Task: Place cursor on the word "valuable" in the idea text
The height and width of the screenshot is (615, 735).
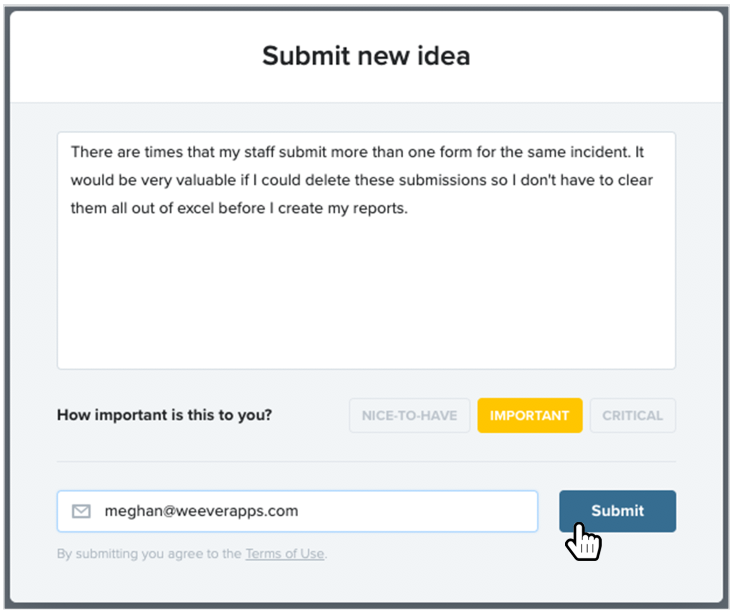Action: pos(206,180)
